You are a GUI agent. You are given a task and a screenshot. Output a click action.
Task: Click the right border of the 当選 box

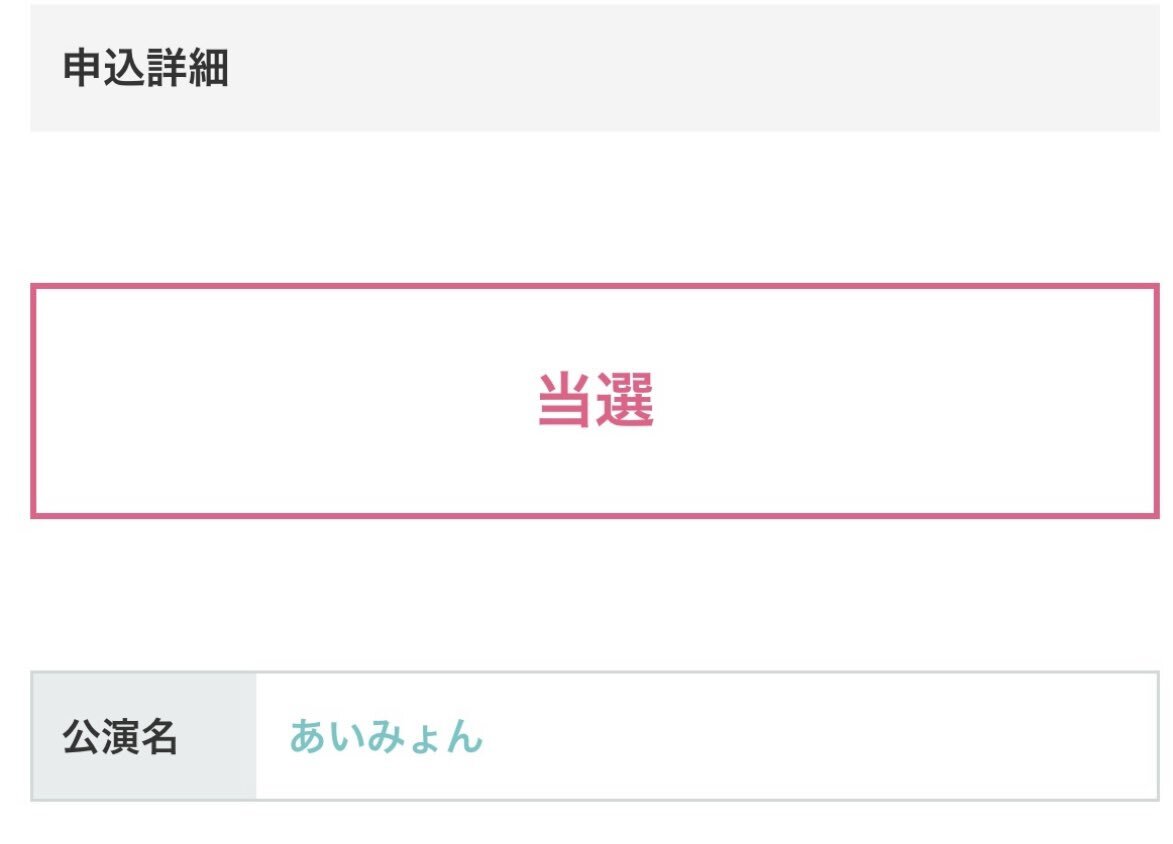point(1156,401)
